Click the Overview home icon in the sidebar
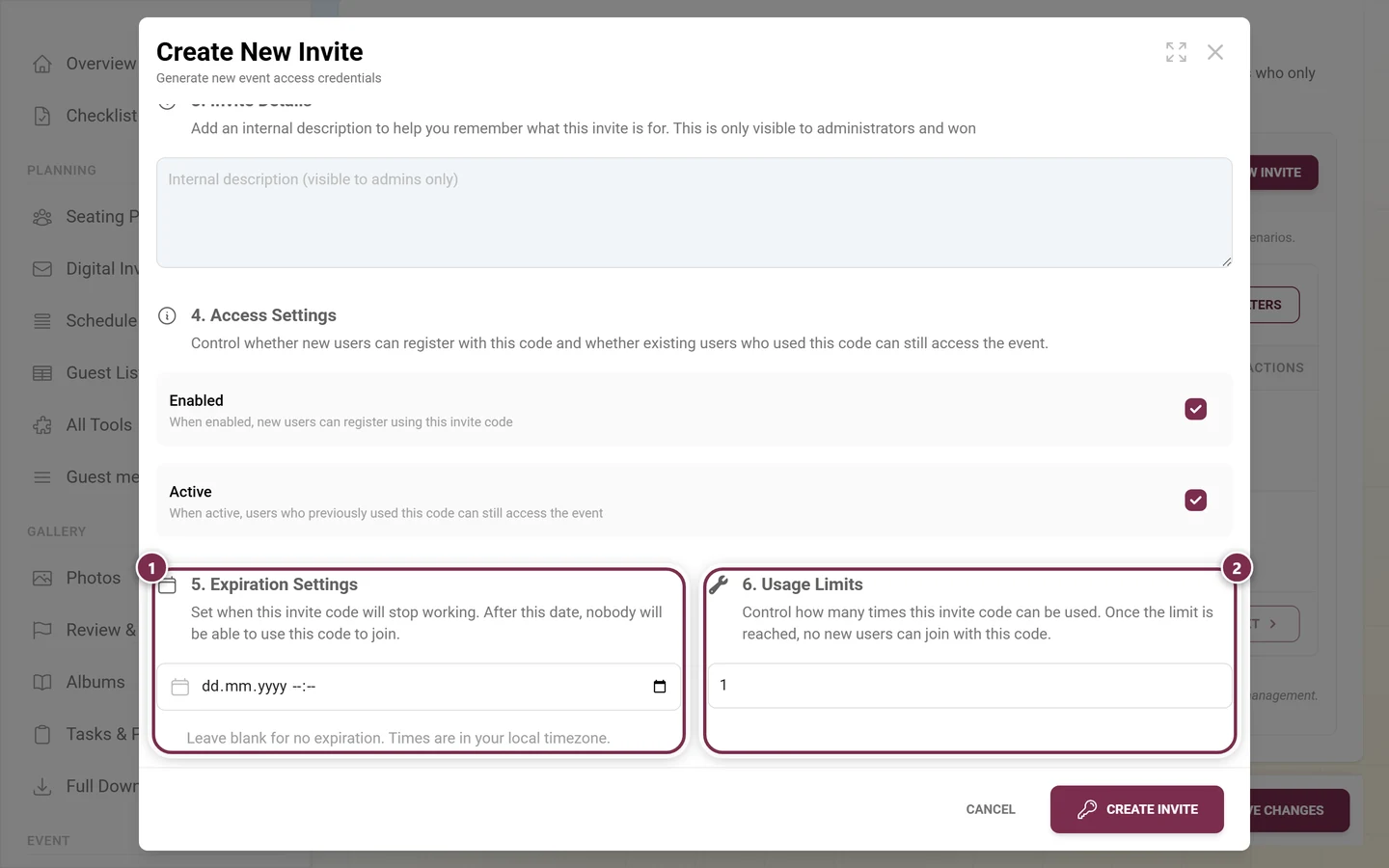 point(42,64)
